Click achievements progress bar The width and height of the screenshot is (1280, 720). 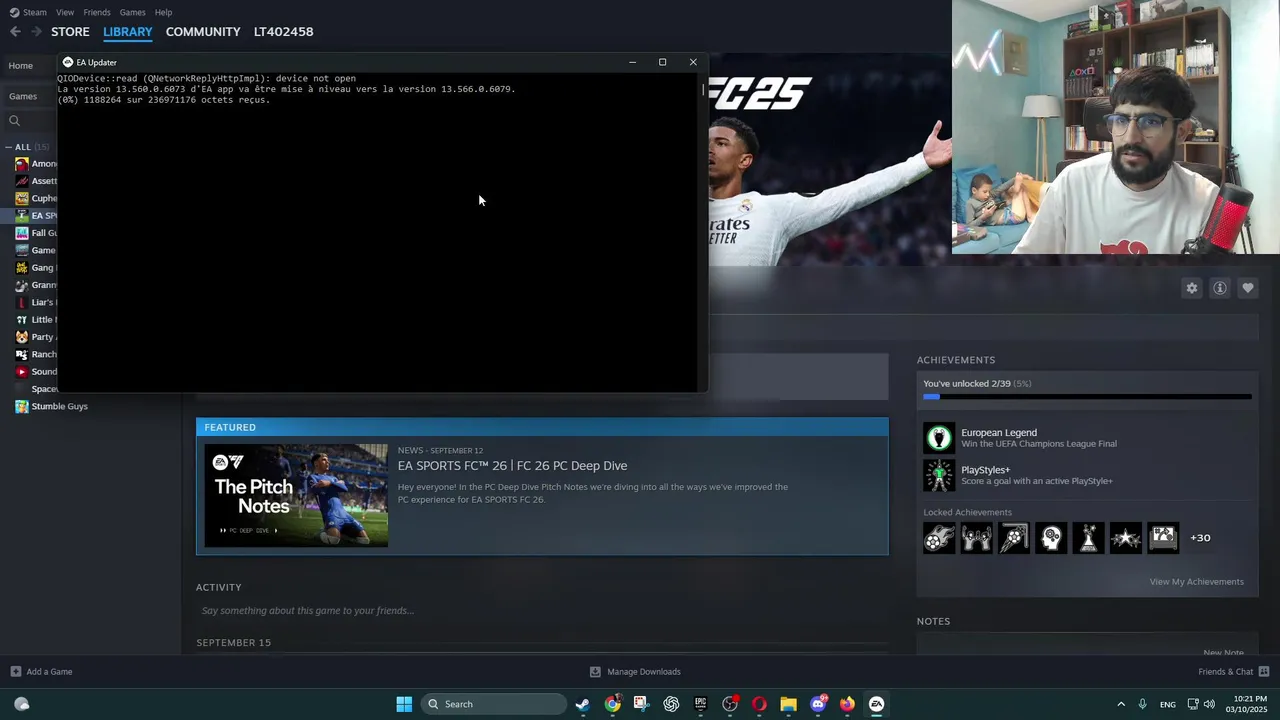[1087, 397]
